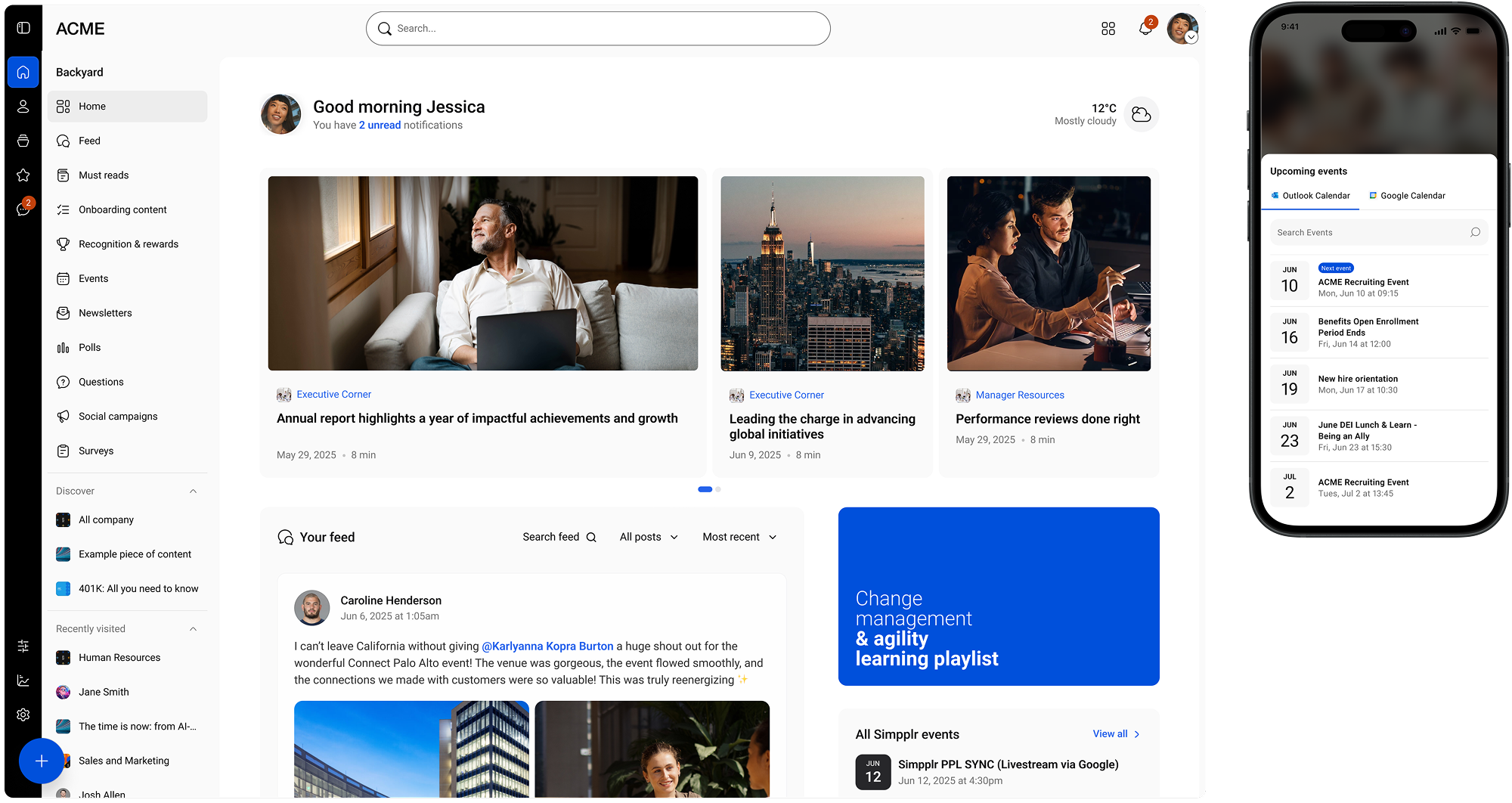
Task: Click the Search feed magnifier icon
Action: point(591,537)
